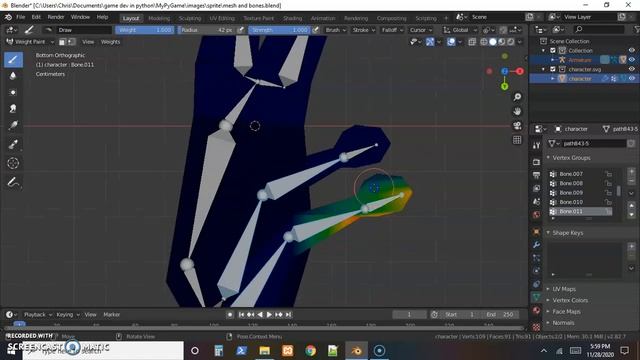Toggle viewport overlays display
This screenshot has height=360, width=640.
[x=451, y=42]
